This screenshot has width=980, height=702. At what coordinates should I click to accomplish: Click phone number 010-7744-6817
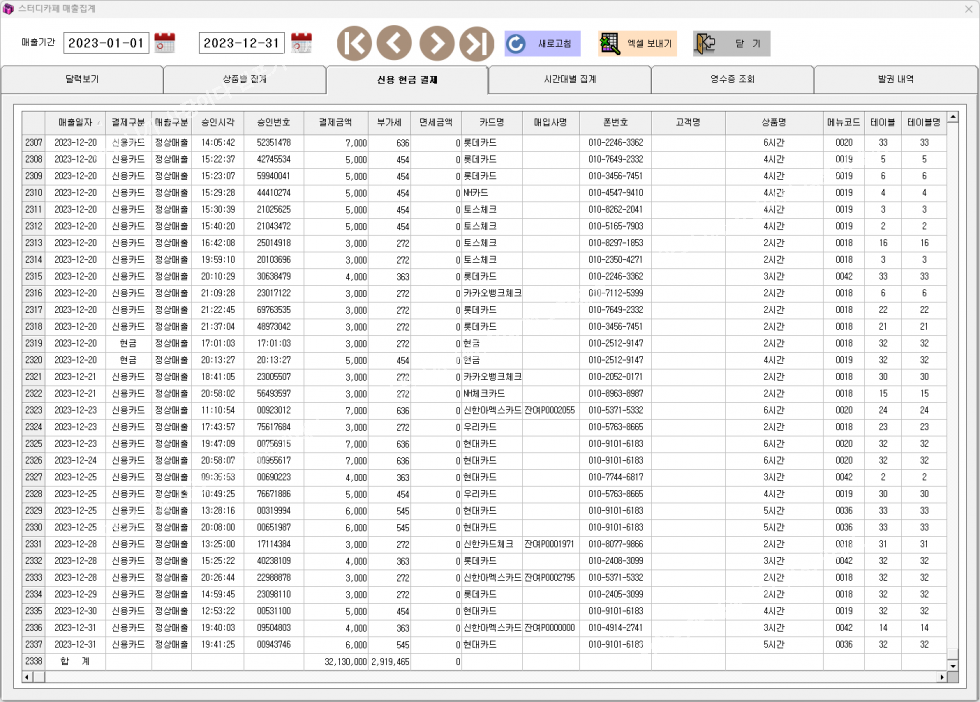616,477
